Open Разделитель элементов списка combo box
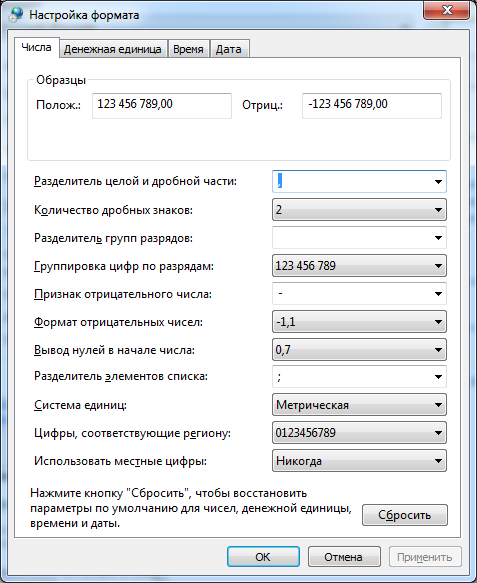The width and height of the screenshot is (477, 583). pyautogui.click(x=360, y=377)
